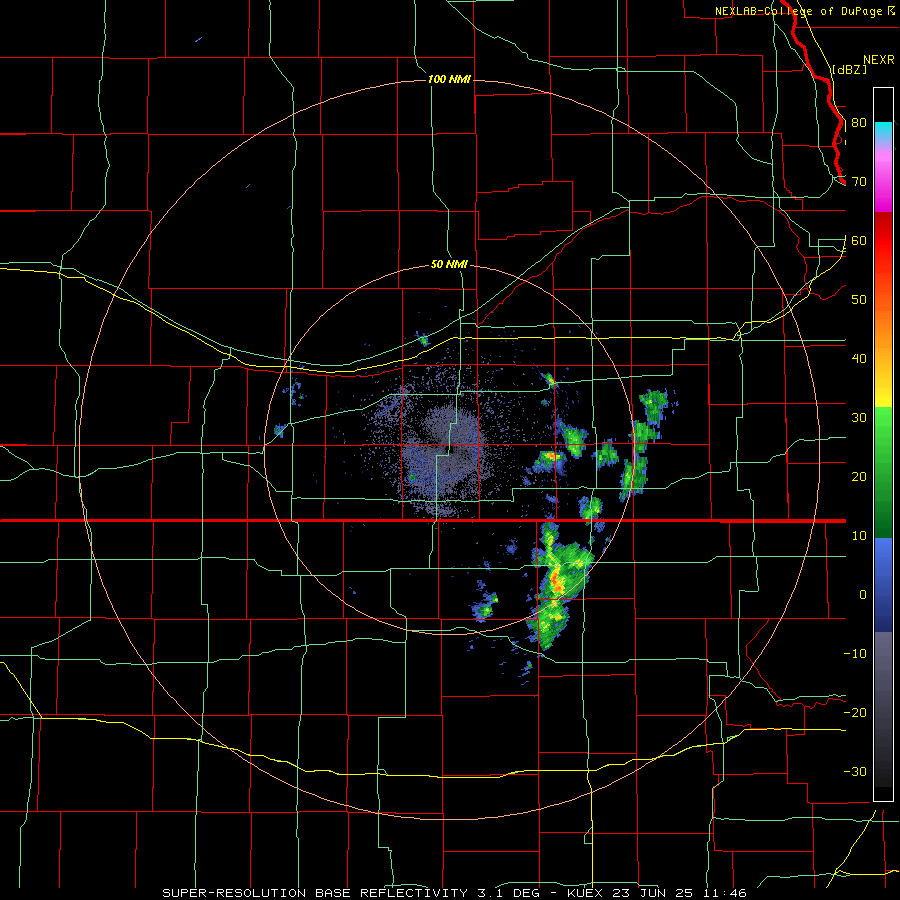This screenshot has width=900, height=900.
Task: Select the 0 value on the dBZ scale
Action: 863,595
